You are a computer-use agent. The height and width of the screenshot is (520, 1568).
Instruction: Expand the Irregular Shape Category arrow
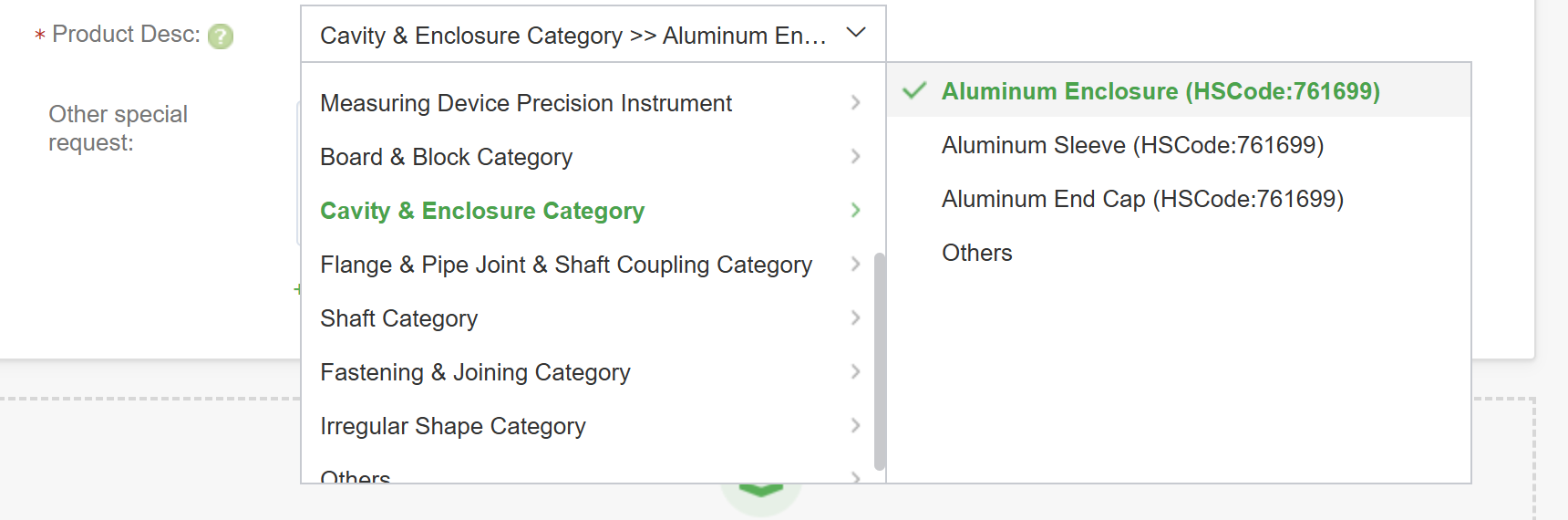tap(855, 426)
